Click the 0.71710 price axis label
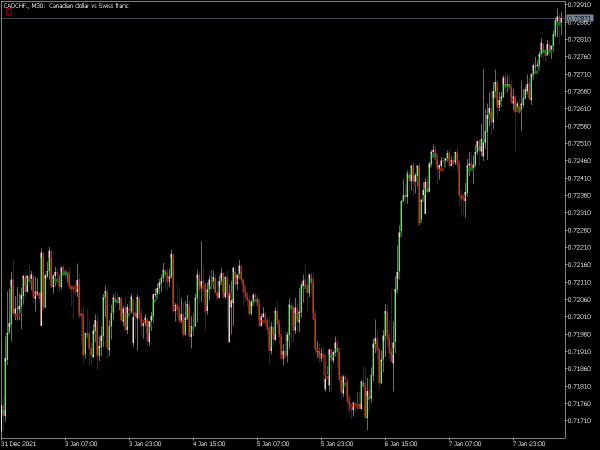 click(x=579, y=421)
